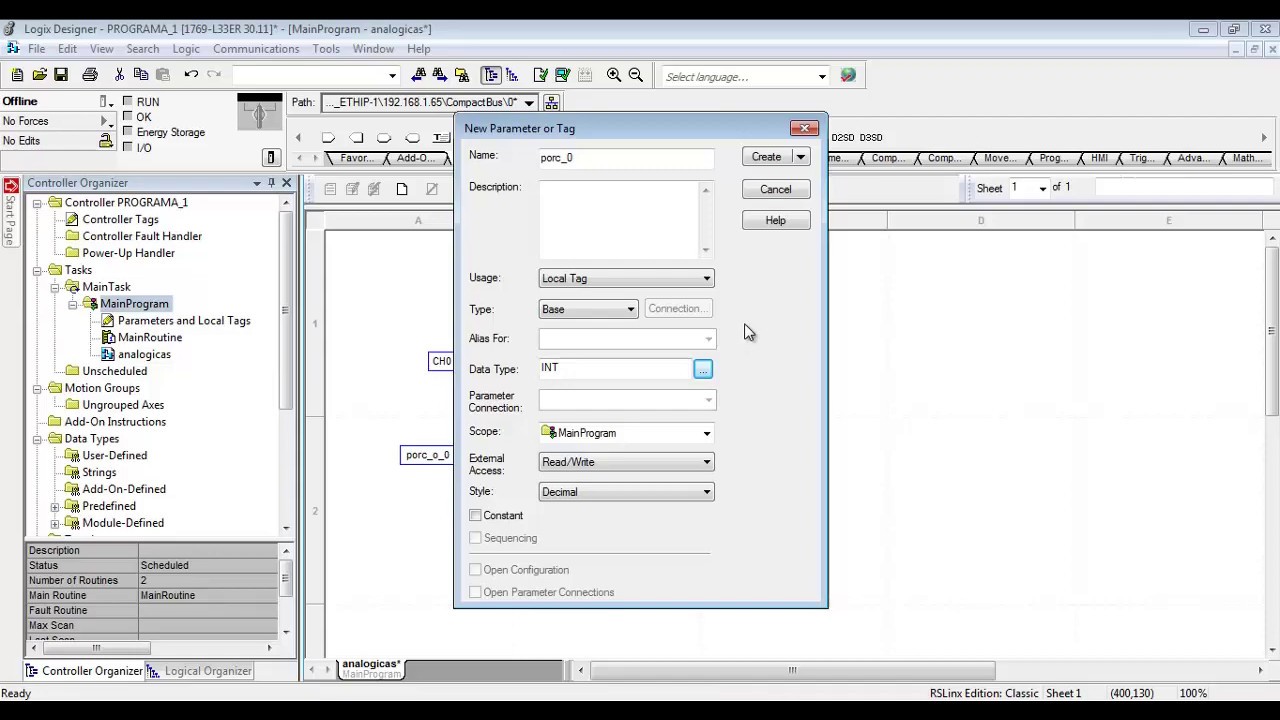Click the blank page icon in FBD toolbar
The width and height of the screenshot is (1280, 720).
point(402,189)
